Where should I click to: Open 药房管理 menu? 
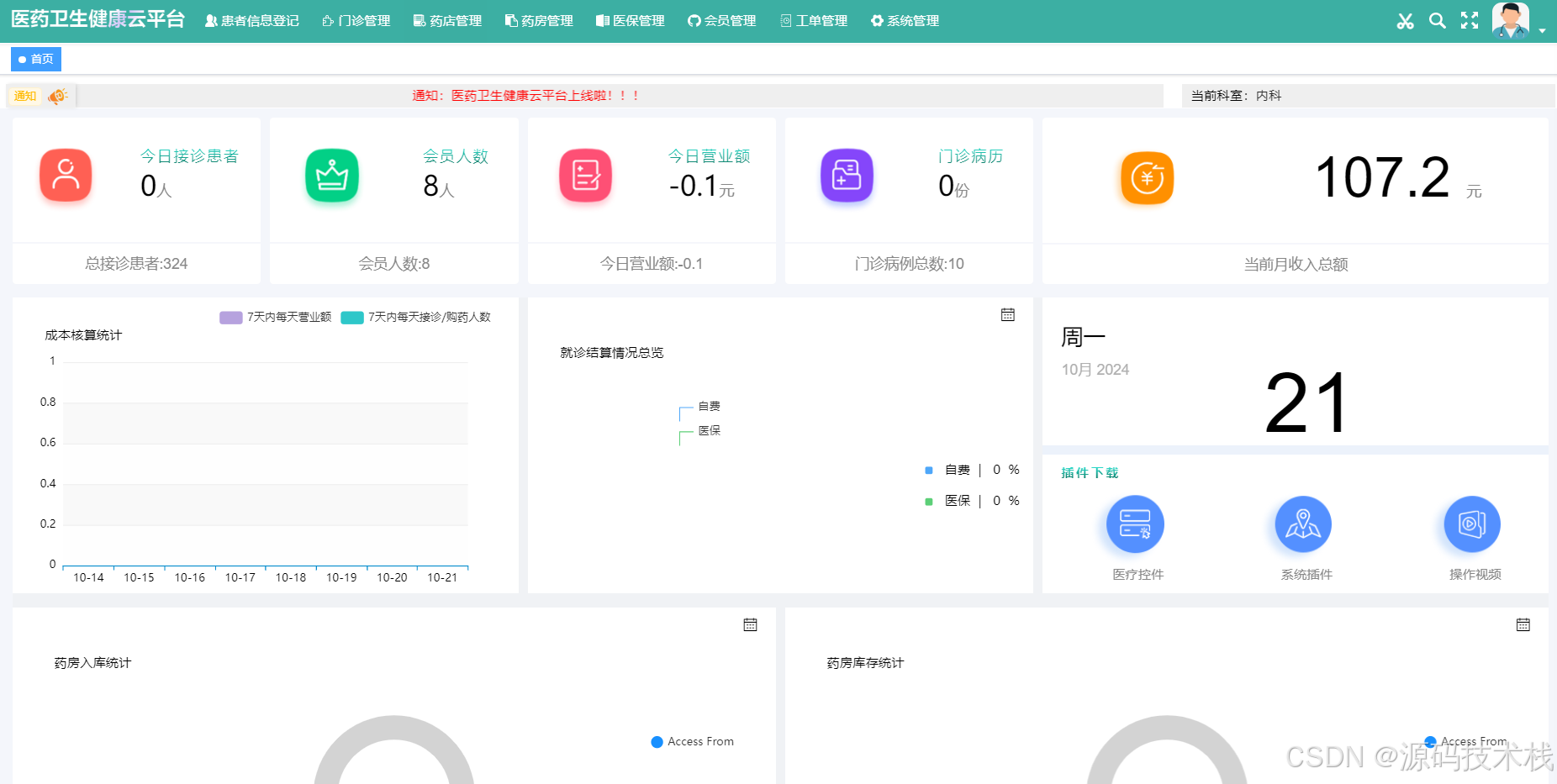(x=539, y=21)
